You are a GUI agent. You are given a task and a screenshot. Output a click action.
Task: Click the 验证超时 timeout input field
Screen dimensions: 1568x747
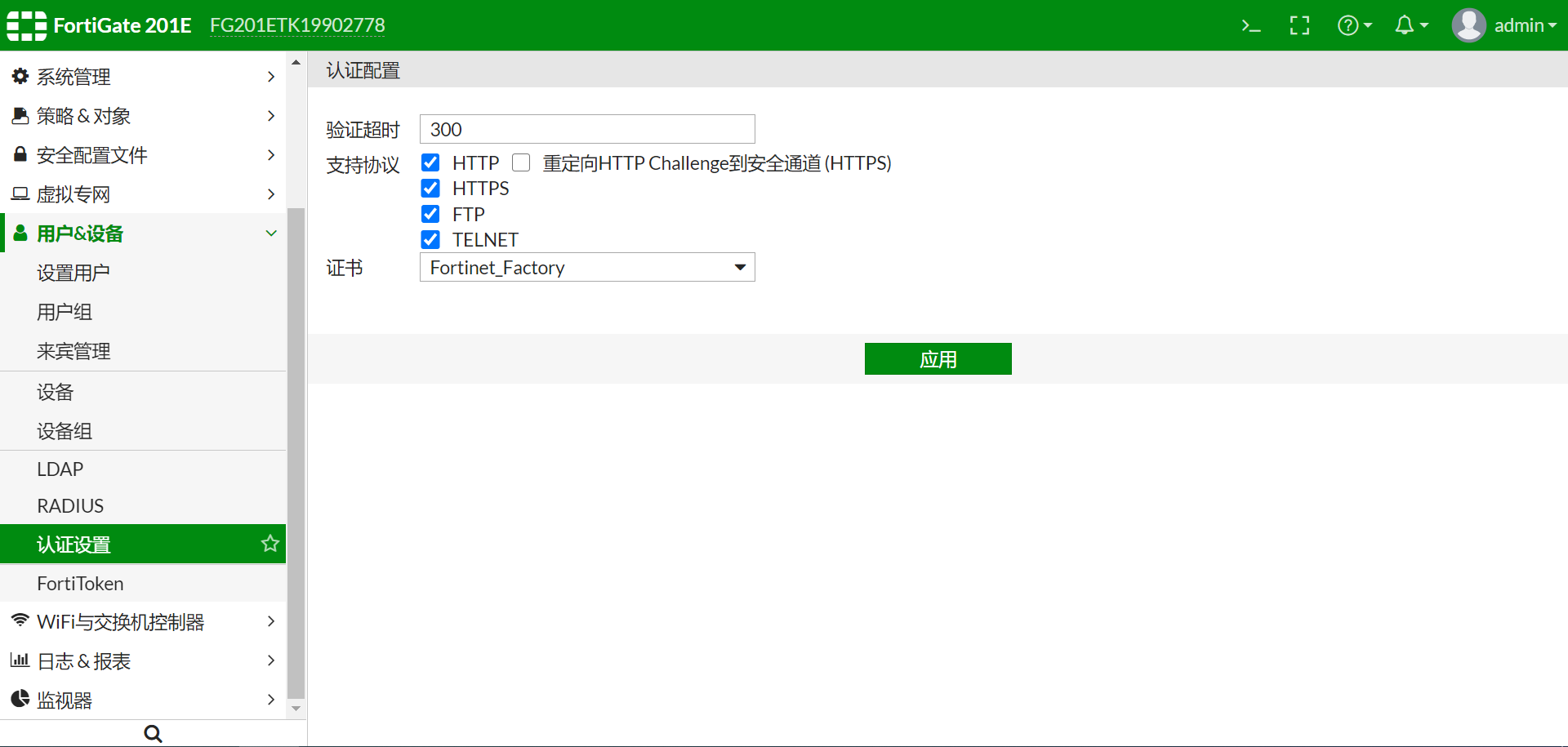tap(586, 130)
